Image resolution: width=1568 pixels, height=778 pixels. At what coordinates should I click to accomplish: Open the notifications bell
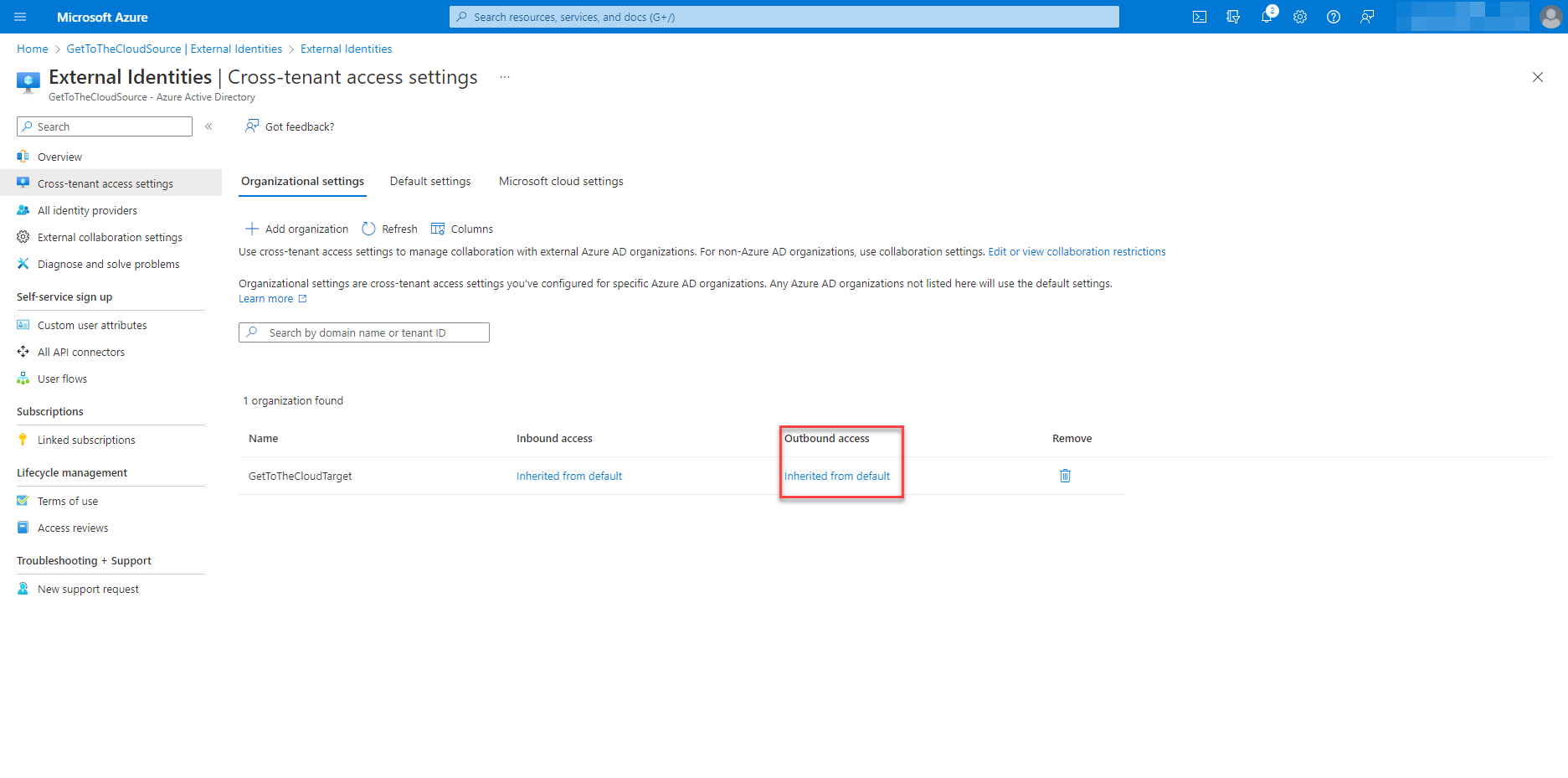1266,16
